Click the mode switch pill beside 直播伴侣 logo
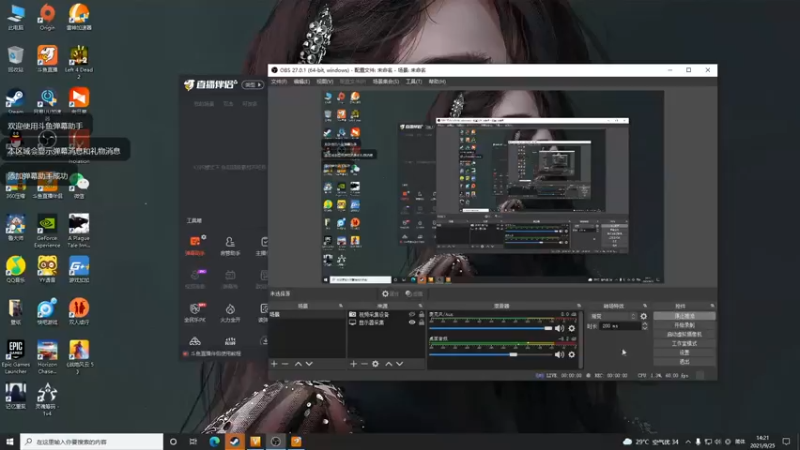The width and height of the screenshot is (800, 450). click(253, 85)
